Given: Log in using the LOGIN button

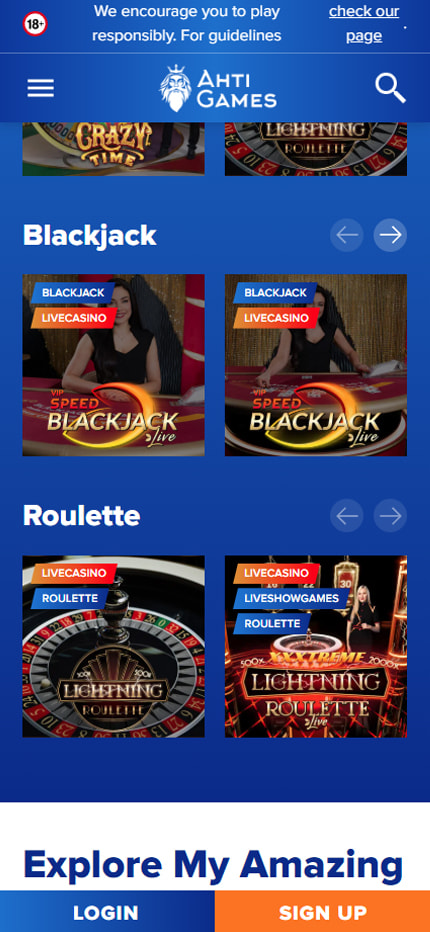Looking at the screenshot, I should (x=107, y=911).
